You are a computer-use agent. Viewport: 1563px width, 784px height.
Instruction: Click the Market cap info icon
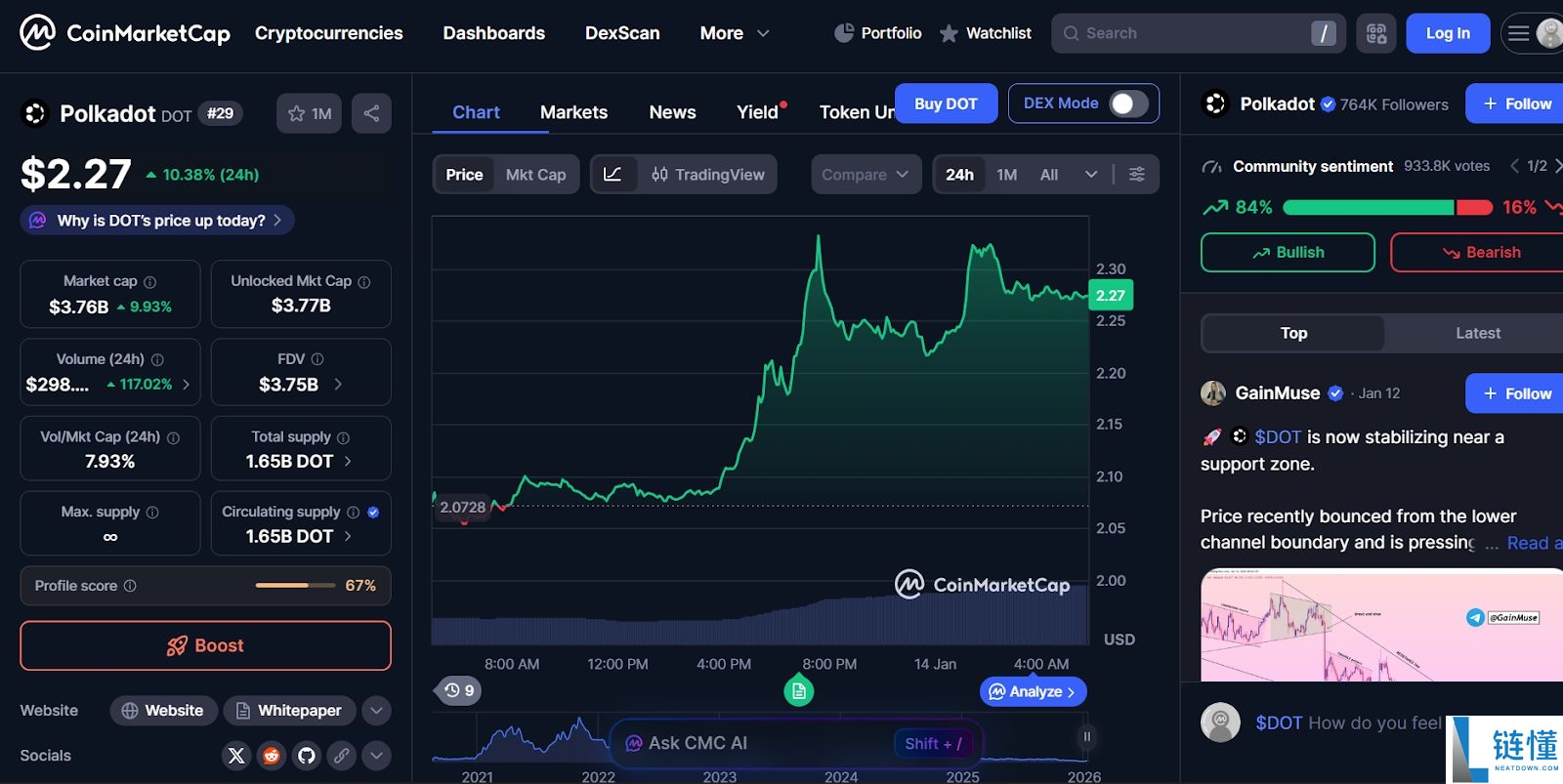pyautogui.click(x=150, y=282)
